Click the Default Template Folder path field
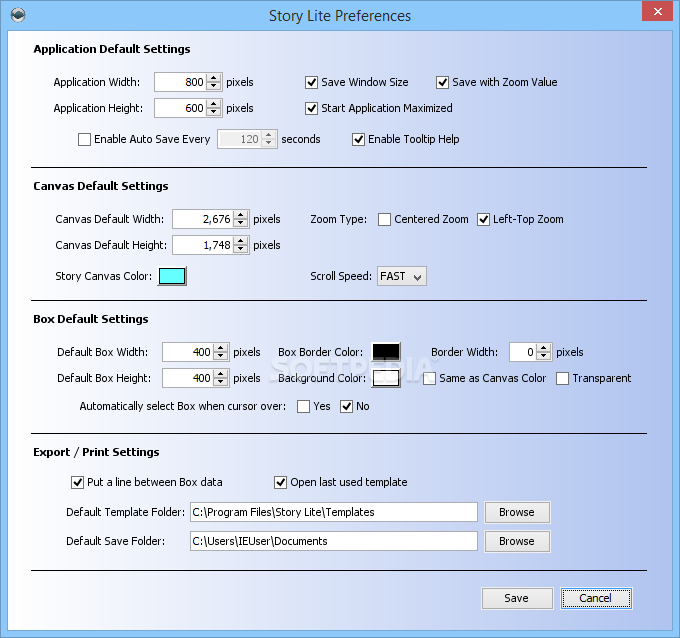Screen dimensions: 680x638 point(333,512)
